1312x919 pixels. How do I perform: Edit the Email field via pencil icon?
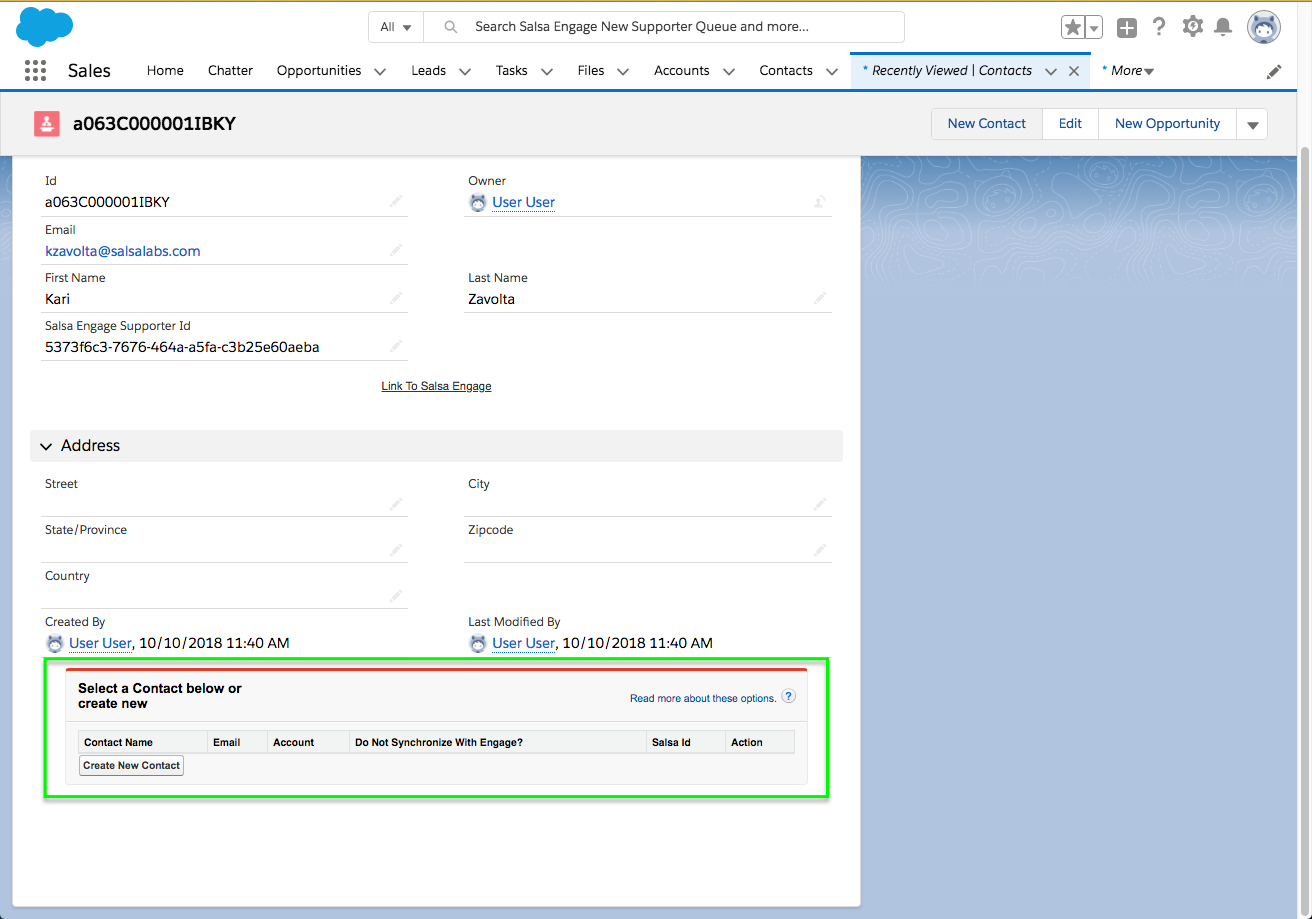396,250
